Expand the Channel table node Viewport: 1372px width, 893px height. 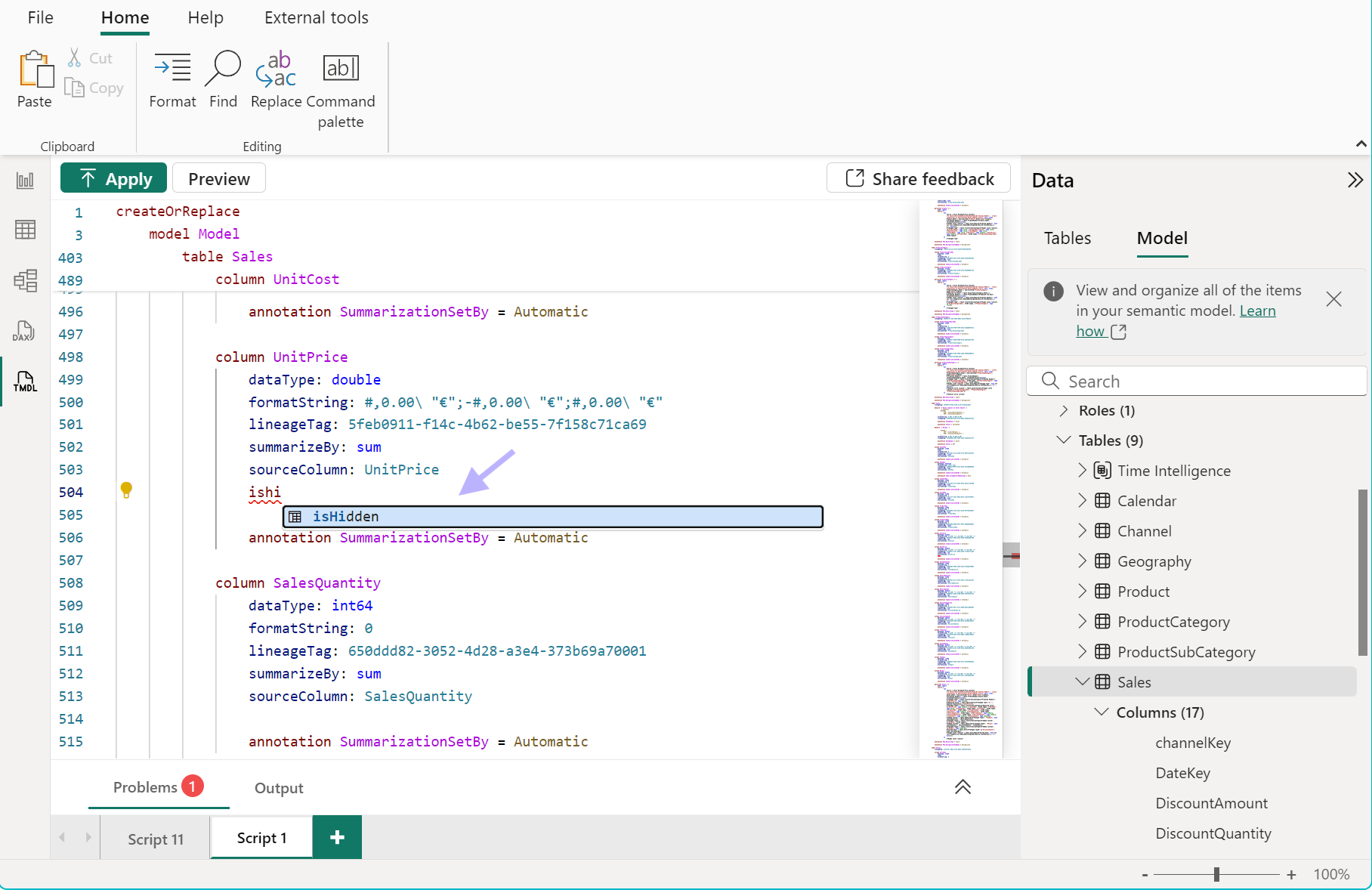point(1082,530)
